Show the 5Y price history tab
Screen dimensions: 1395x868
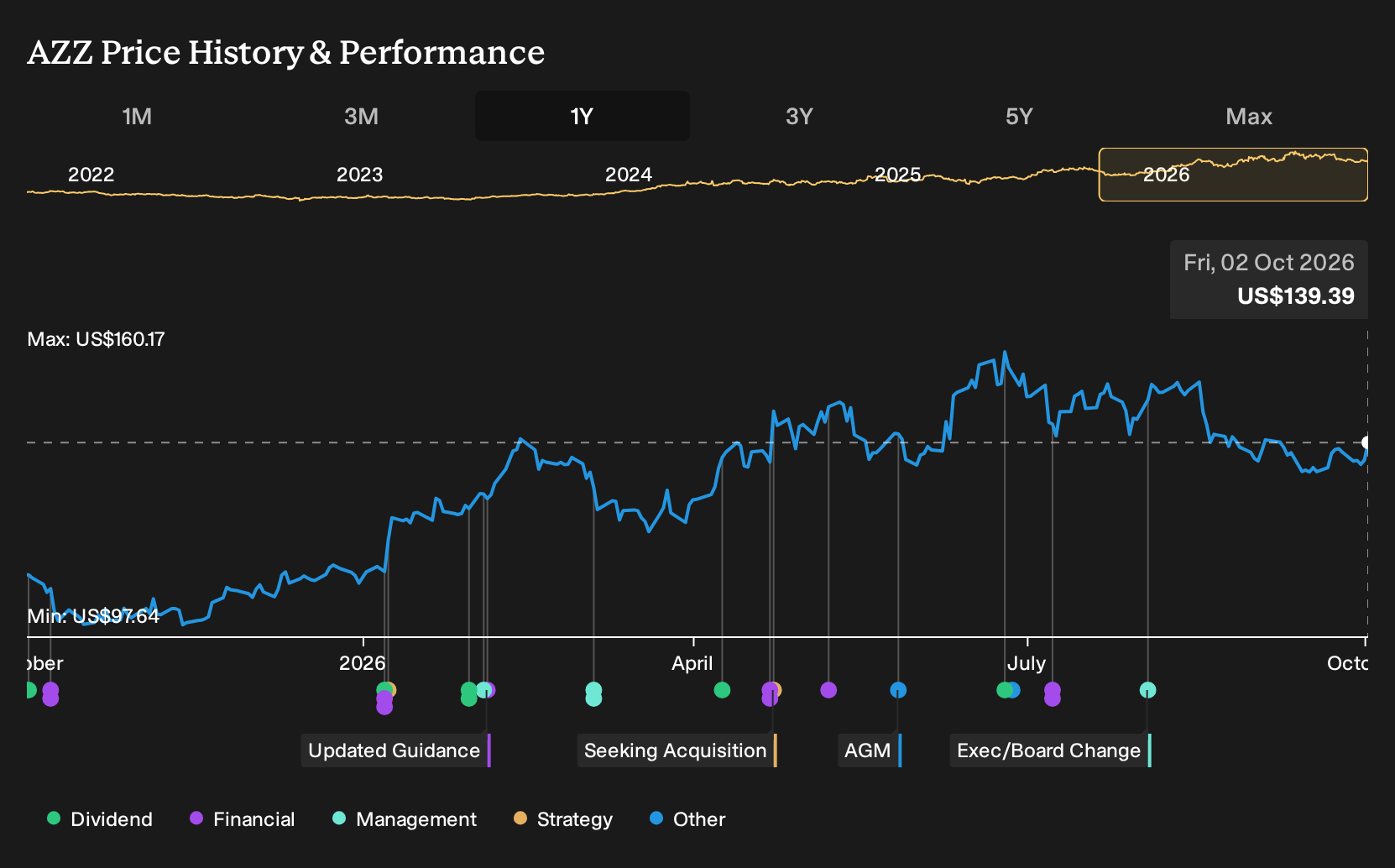[x=1019, y=116]
